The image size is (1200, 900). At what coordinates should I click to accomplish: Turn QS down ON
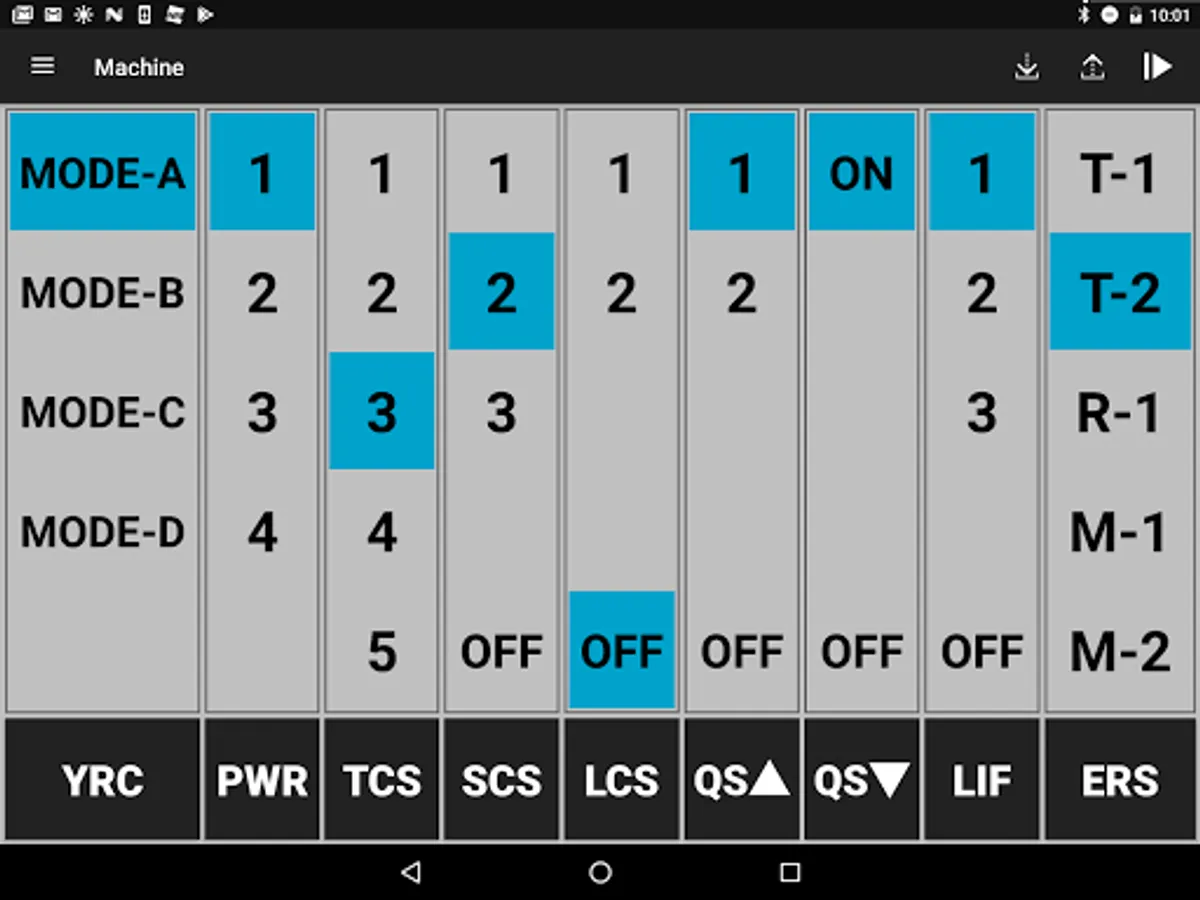point(861,173)
